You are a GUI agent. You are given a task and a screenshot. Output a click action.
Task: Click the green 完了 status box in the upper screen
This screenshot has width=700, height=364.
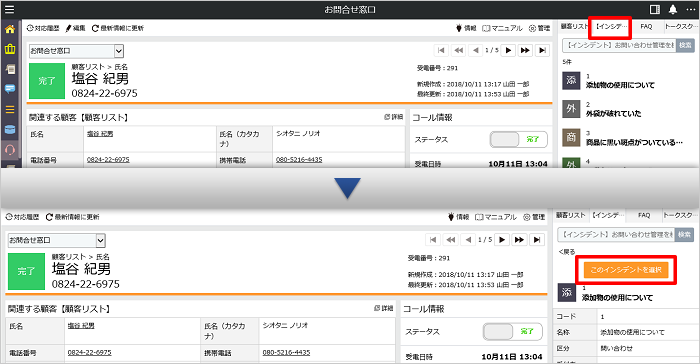point(47,81)
